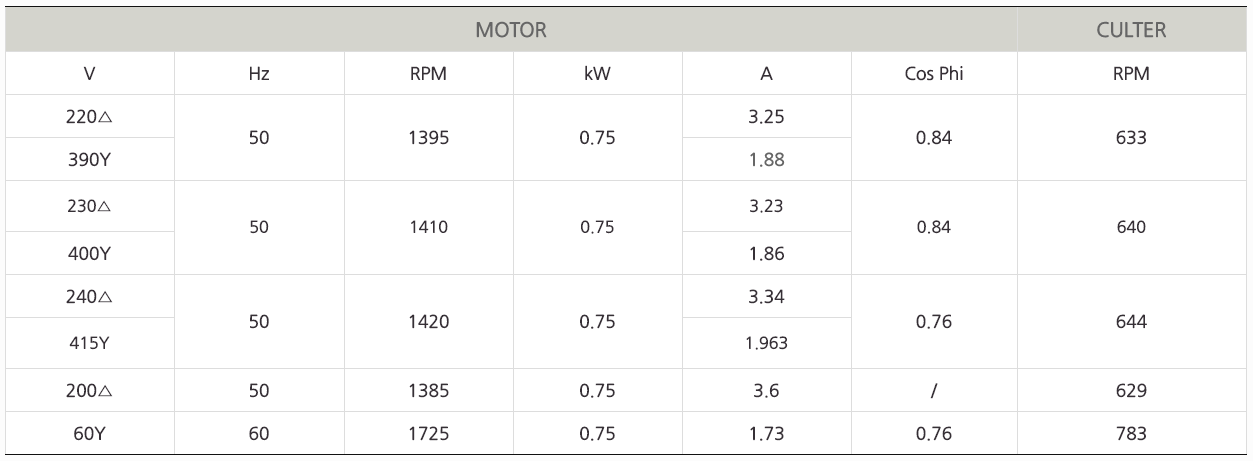This screenshot has width=1253, height=461.
Task: Click the Hz column header
Action: (x=259, y=74)
